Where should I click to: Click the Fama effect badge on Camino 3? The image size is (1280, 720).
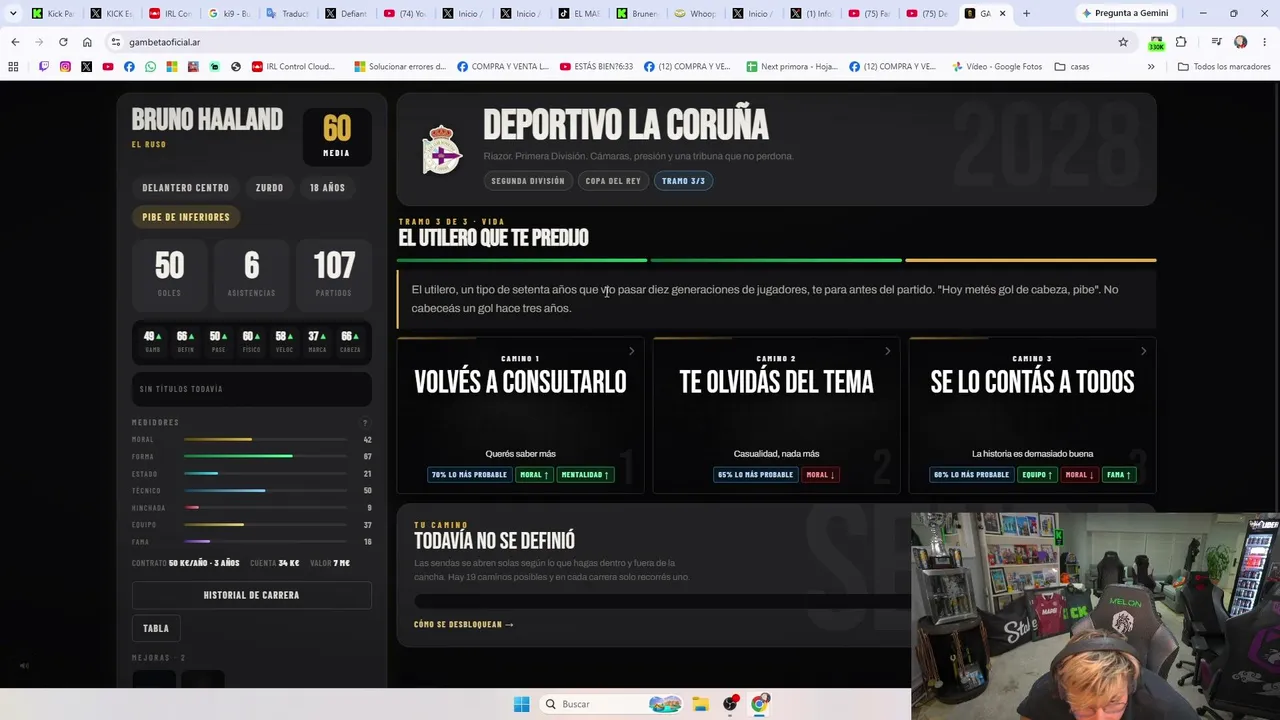[1119, 475]
